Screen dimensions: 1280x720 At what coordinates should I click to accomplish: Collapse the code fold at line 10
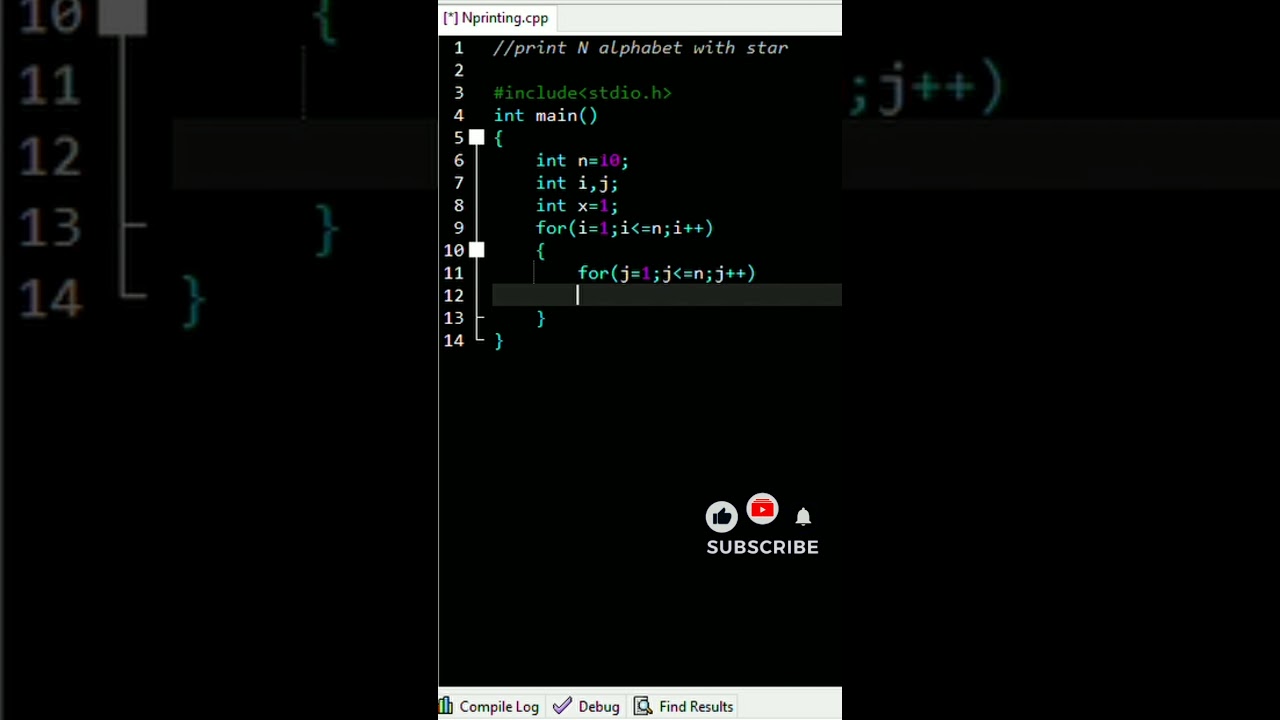coord(477,250)
